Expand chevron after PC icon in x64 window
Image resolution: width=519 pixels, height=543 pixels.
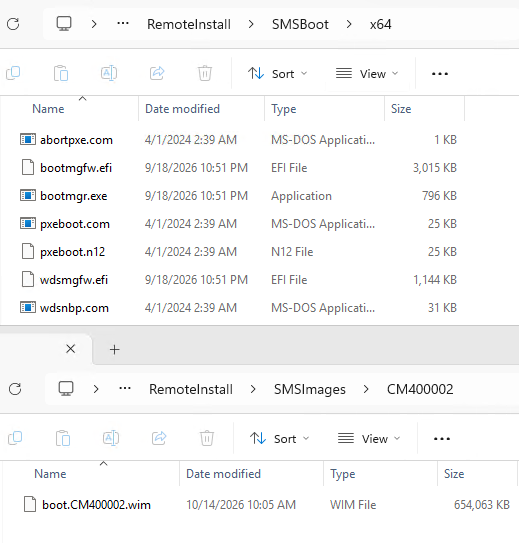[94, 24]
